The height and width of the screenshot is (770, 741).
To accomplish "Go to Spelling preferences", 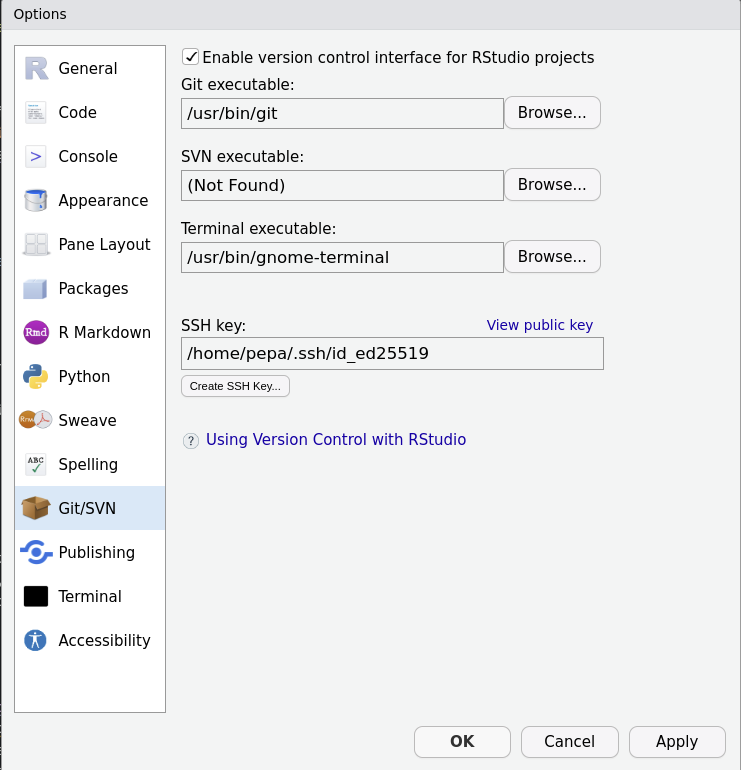I will 90,465.
